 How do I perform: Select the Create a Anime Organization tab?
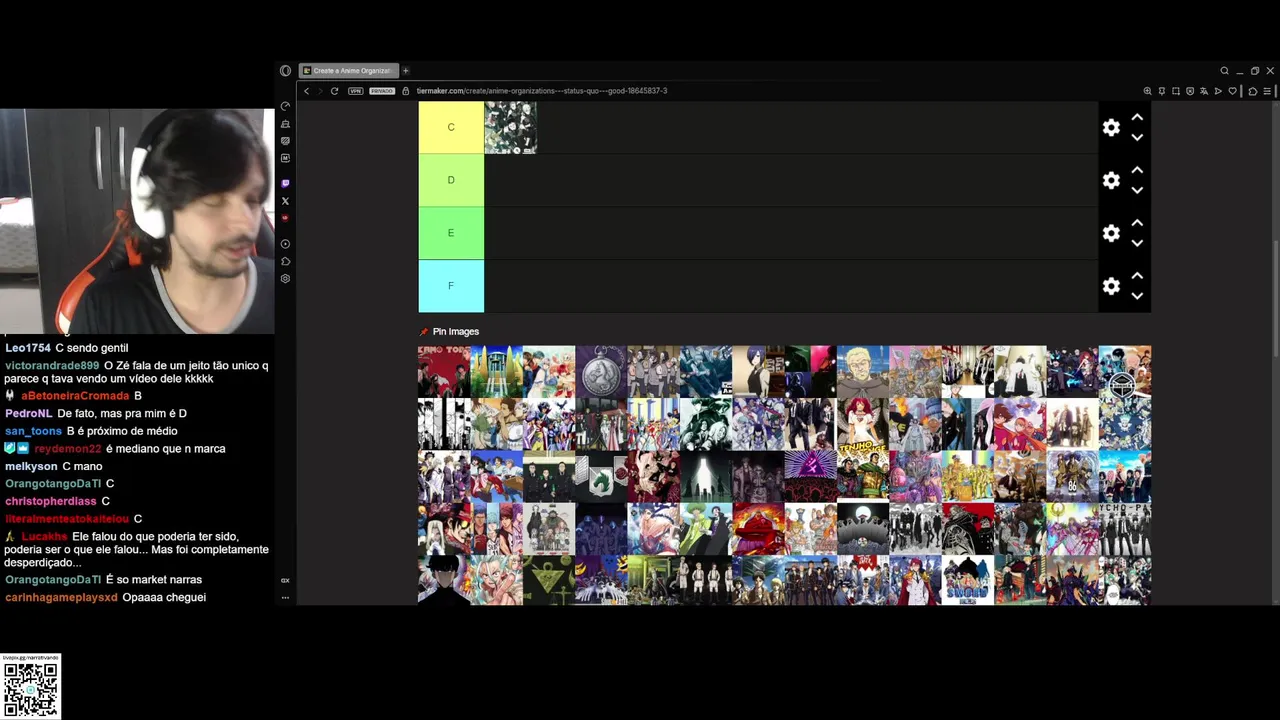[349, 71]
